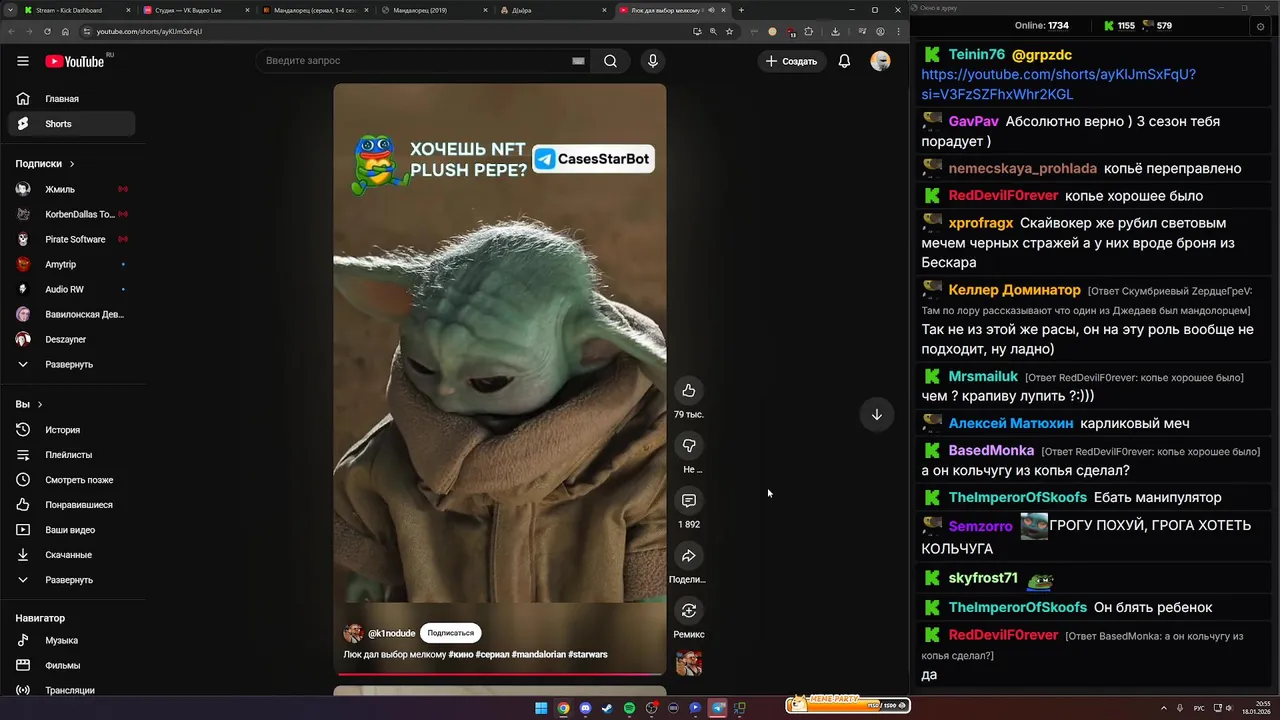Go to next short with down arrow
Screen dimensions: 1280x720
pos(876,414)
